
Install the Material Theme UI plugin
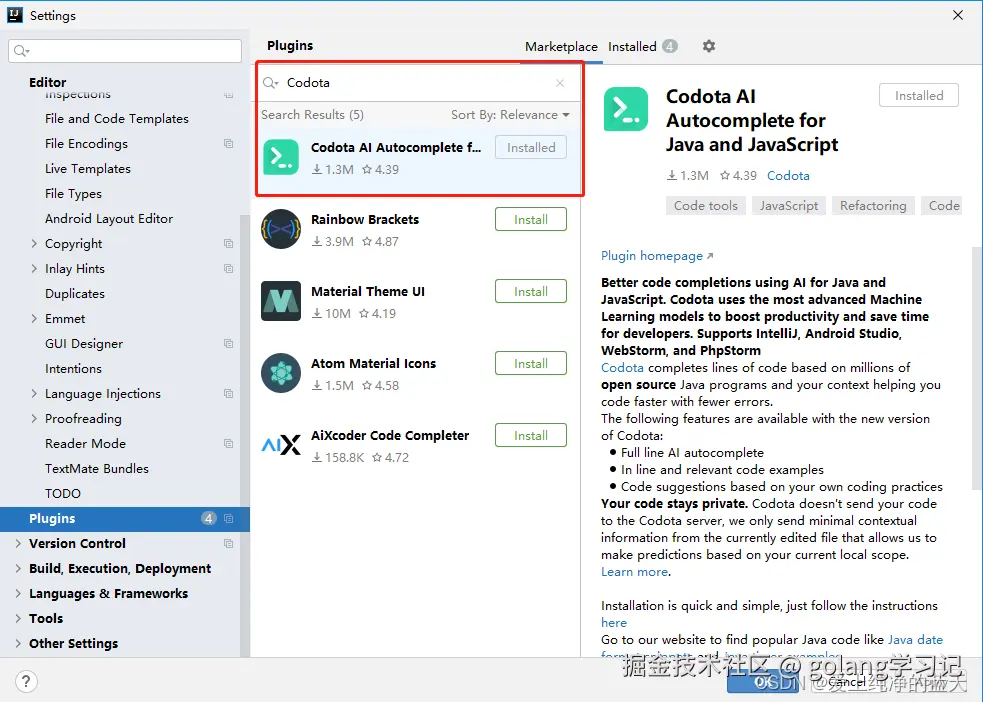coord(531,291)
